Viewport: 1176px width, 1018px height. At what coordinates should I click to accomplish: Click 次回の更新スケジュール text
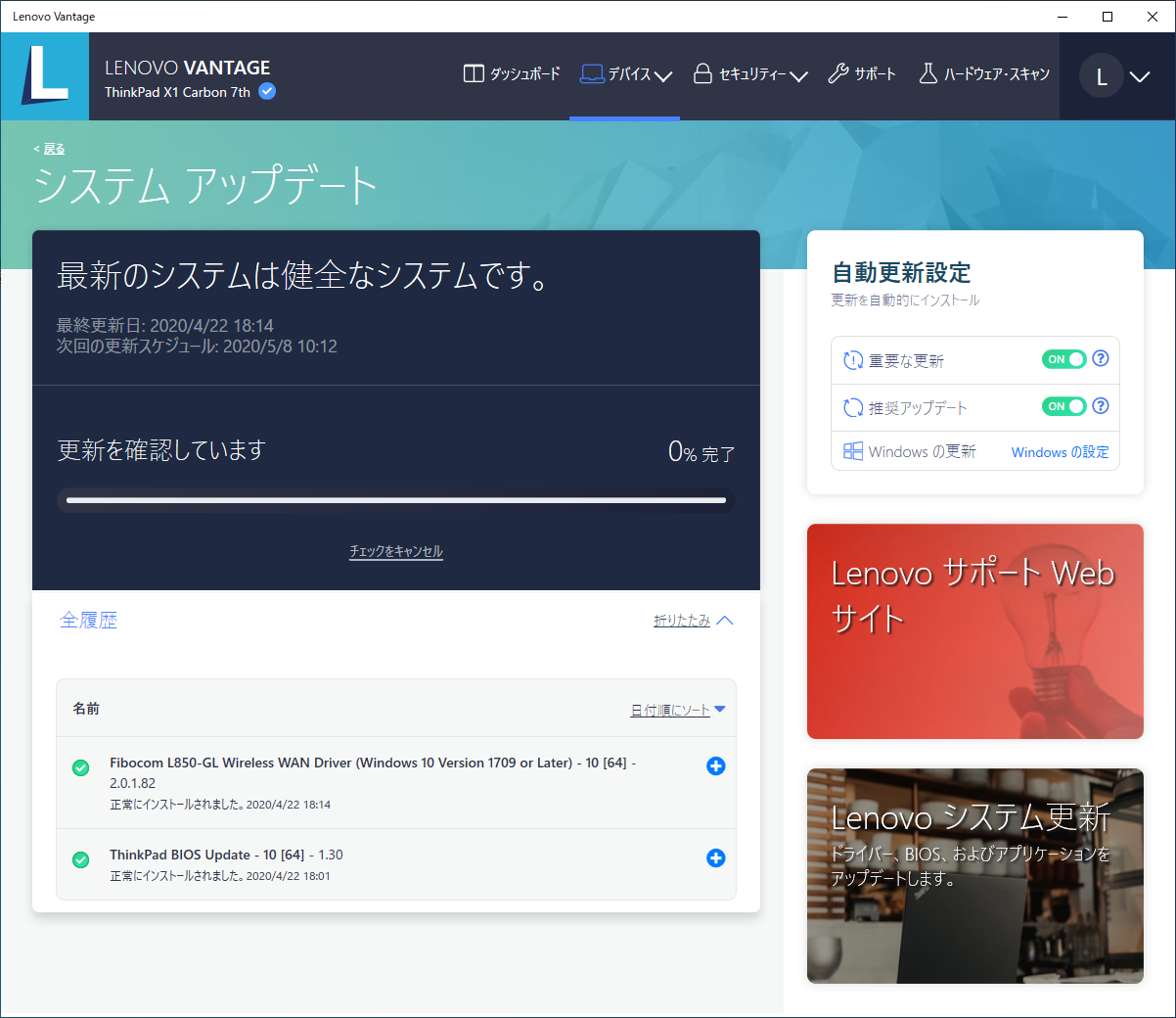click(197, 347)
